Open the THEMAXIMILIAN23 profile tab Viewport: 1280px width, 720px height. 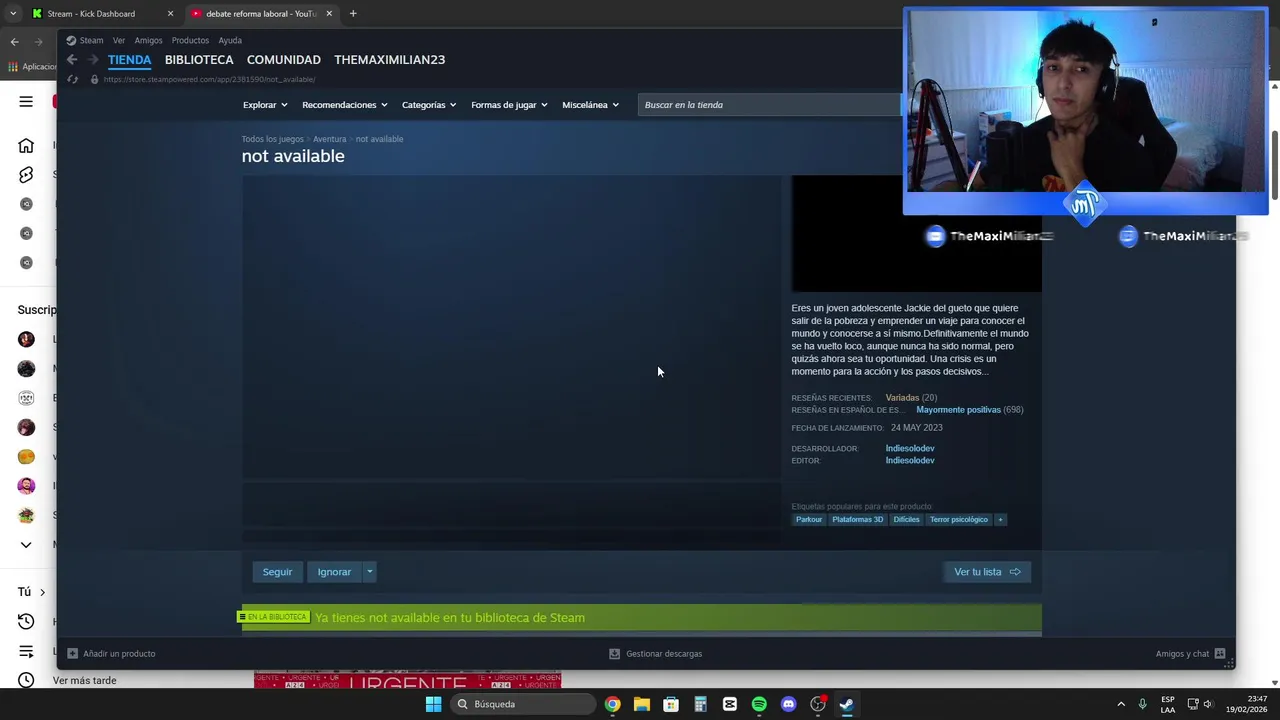389,60
